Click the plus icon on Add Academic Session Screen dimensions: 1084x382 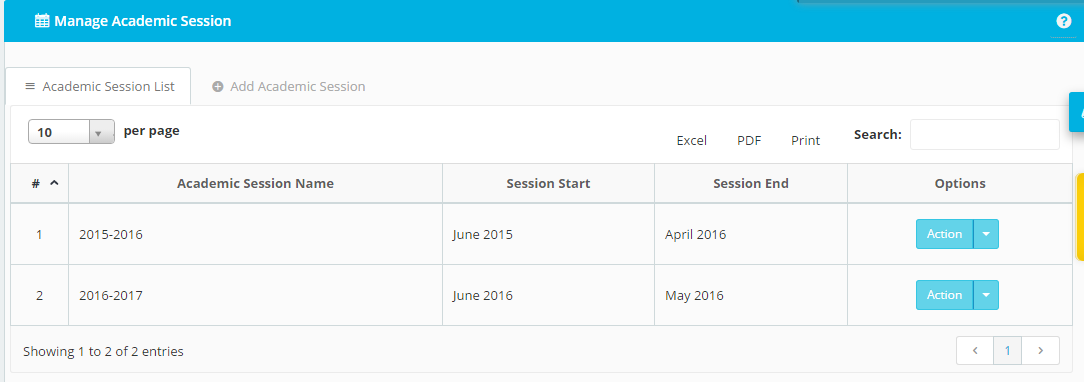point(218,87)
